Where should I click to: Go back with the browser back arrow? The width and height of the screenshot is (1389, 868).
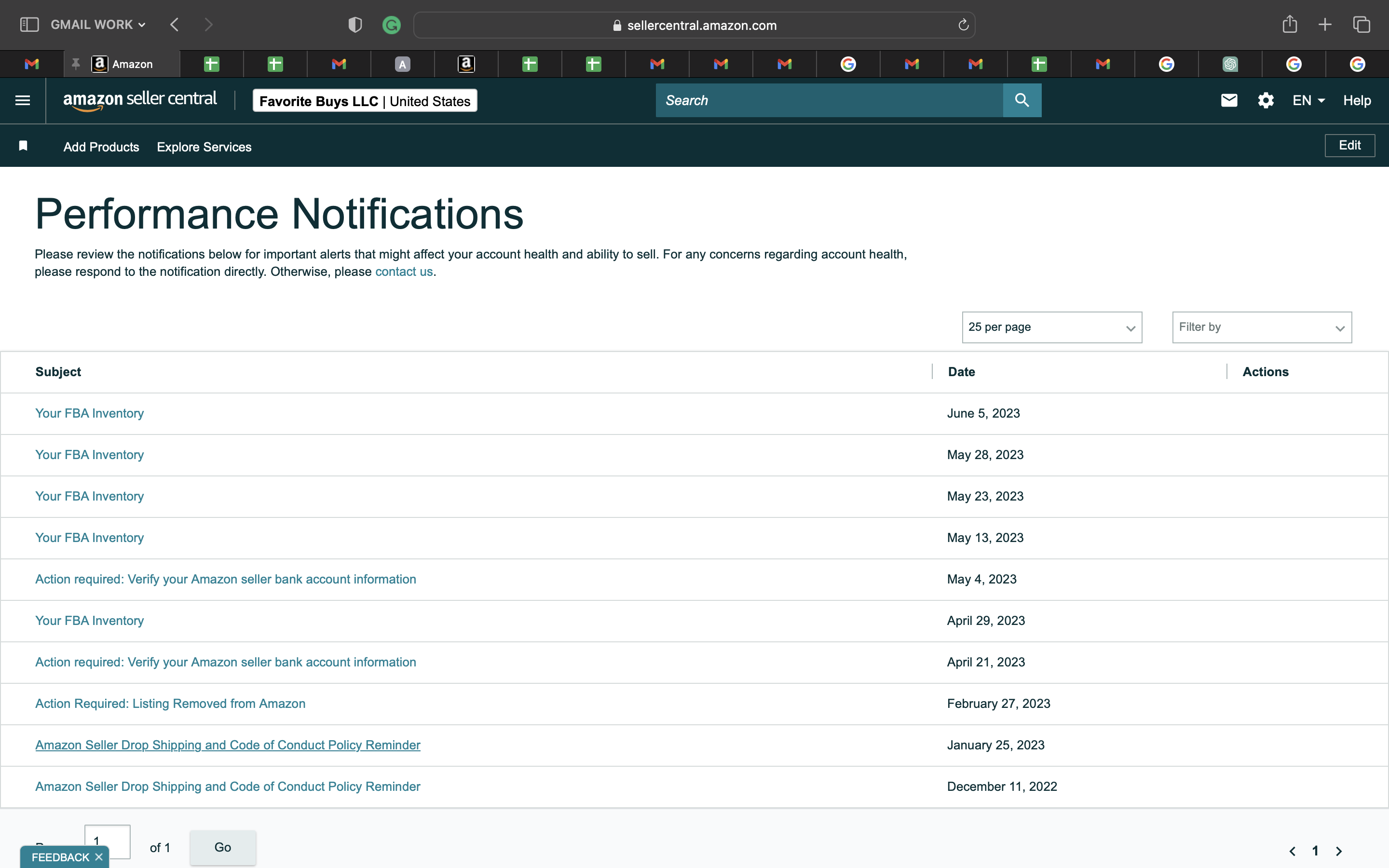click(175, 25)
